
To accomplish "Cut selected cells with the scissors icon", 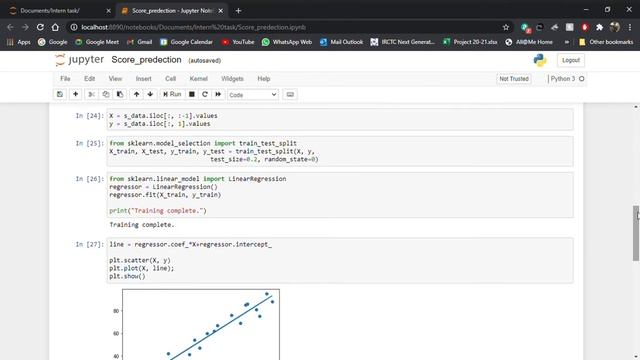I will coord(91,94).
